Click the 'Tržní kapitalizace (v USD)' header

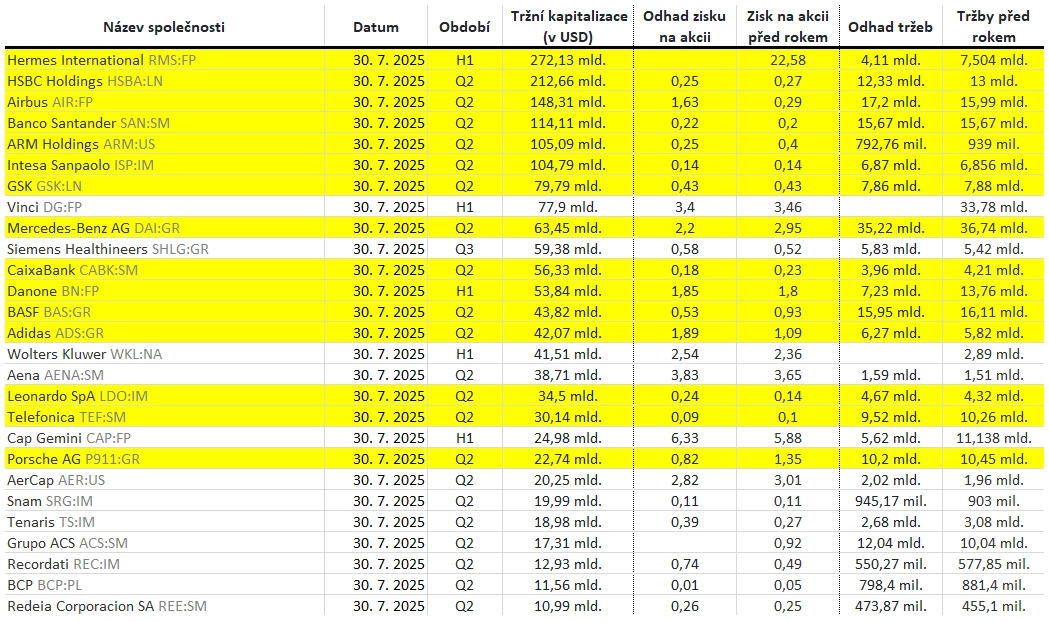[569, 27]
